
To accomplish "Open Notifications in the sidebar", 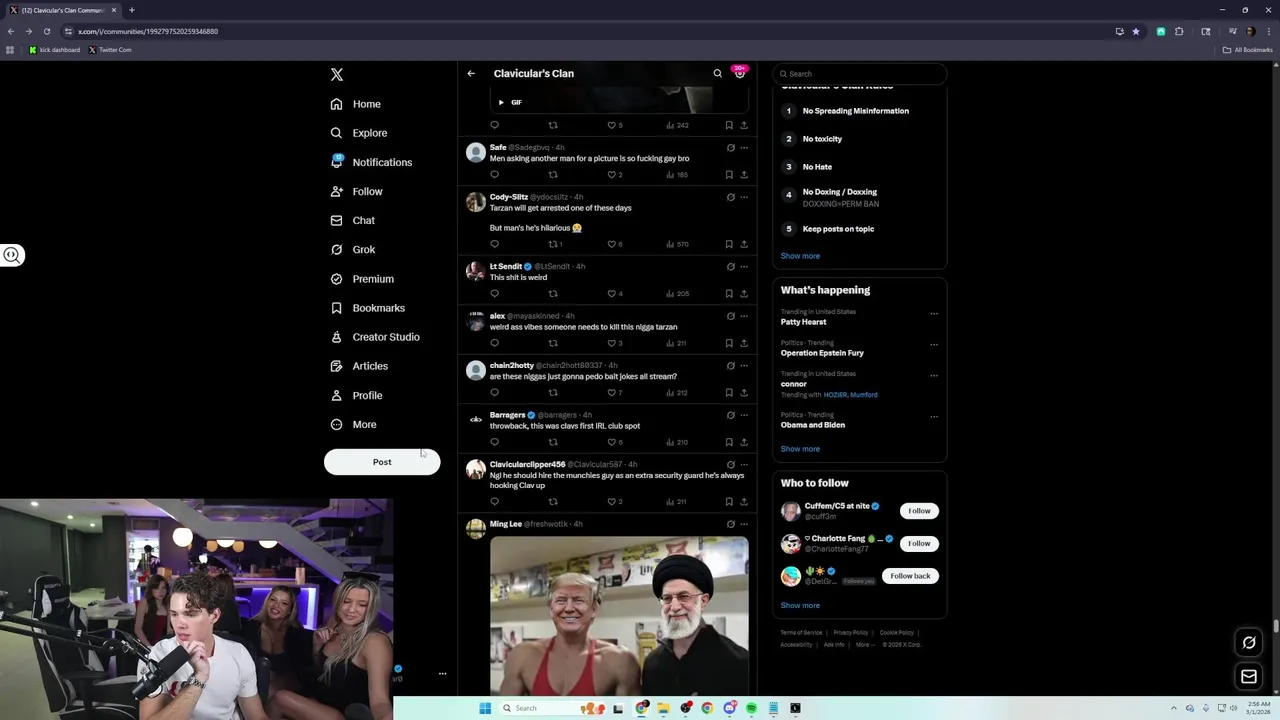I will pos(371,162).
